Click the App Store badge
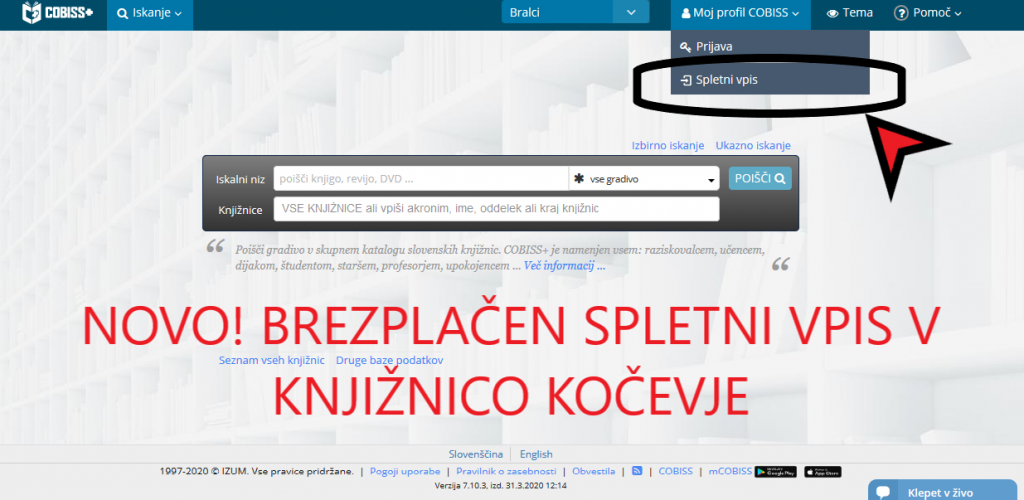This screenshot has height=500, width=1024. (823, 471)
